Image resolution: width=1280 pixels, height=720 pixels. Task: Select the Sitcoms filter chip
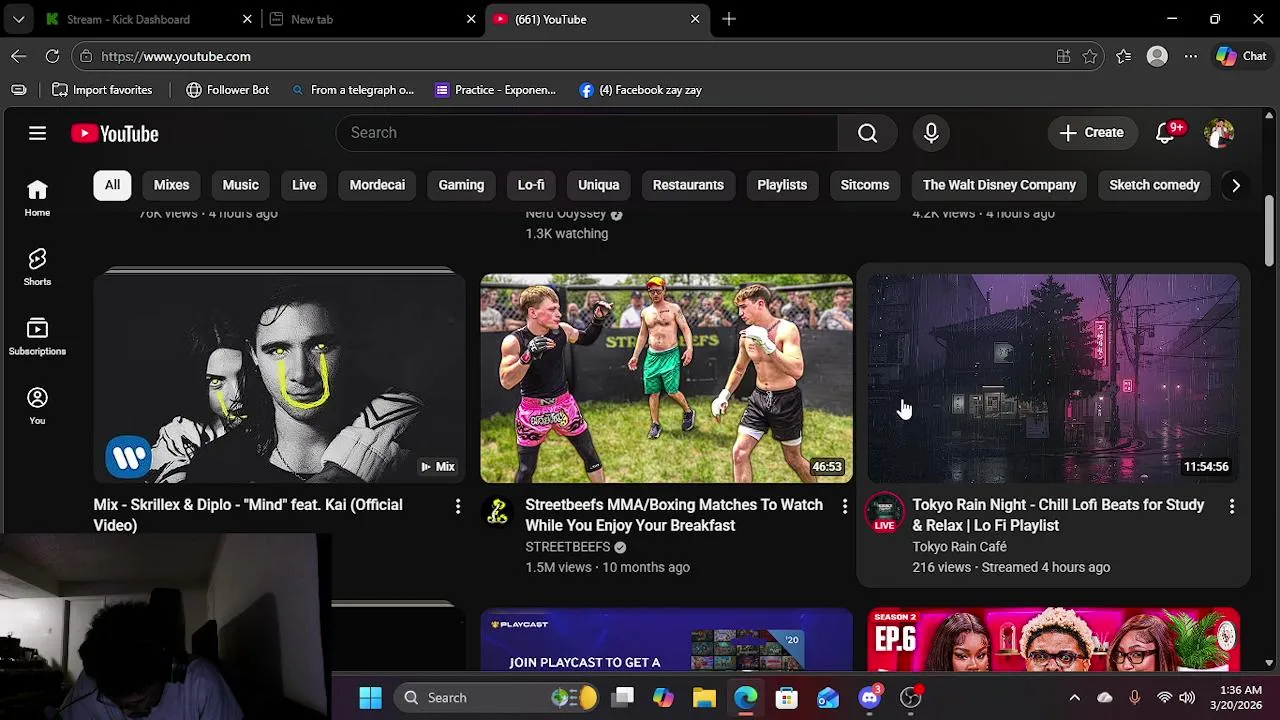[865, 185]
